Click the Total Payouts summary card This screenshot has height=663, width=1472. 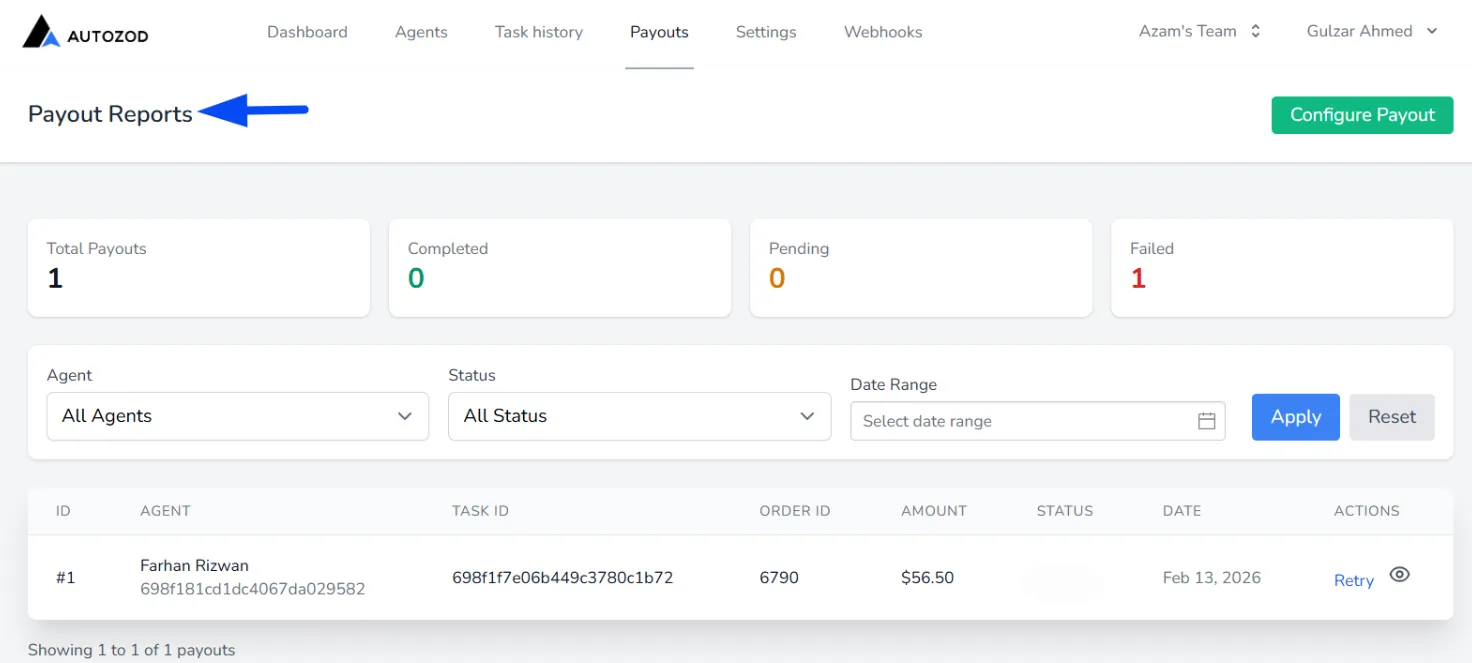point(199,268)
